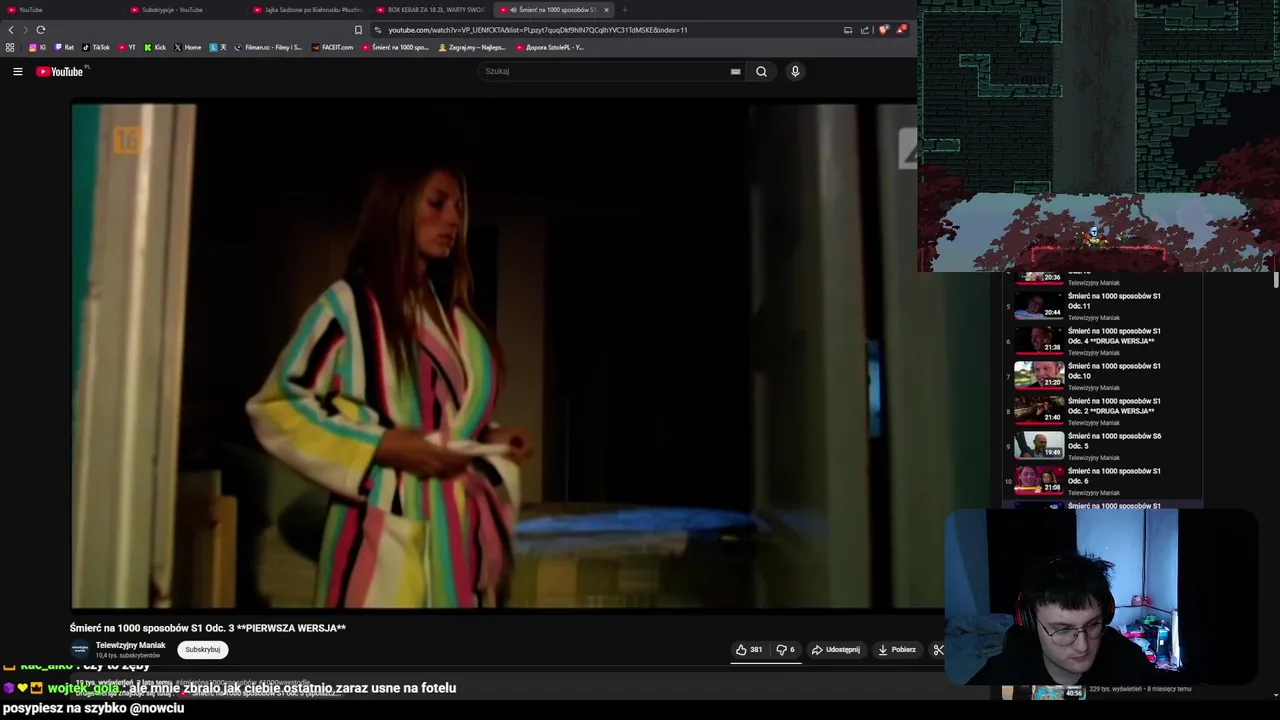Open the IG bookmark

click(37, 47)
